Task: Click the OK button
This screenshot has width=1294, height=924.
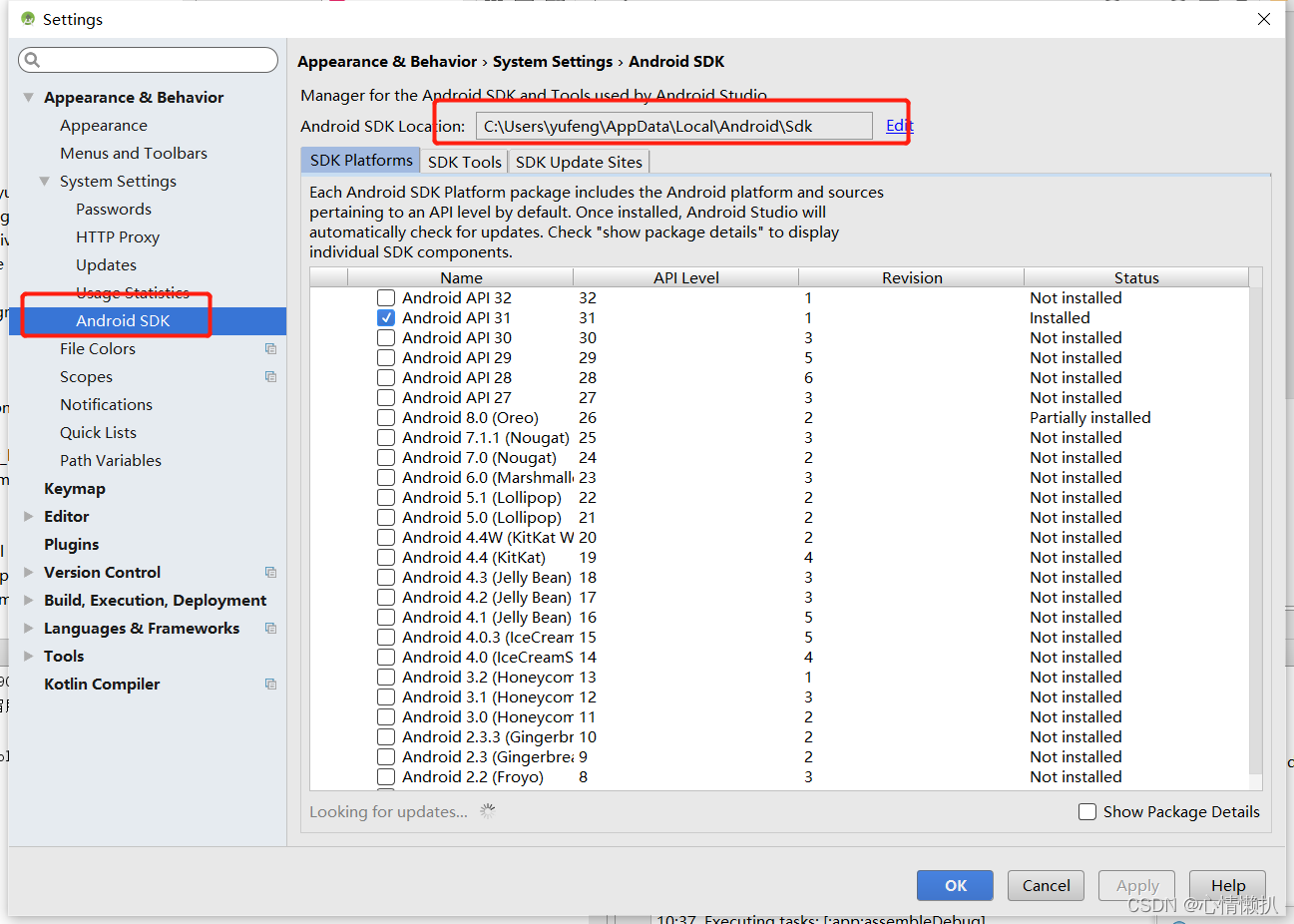Action: (x=955, y=885)
